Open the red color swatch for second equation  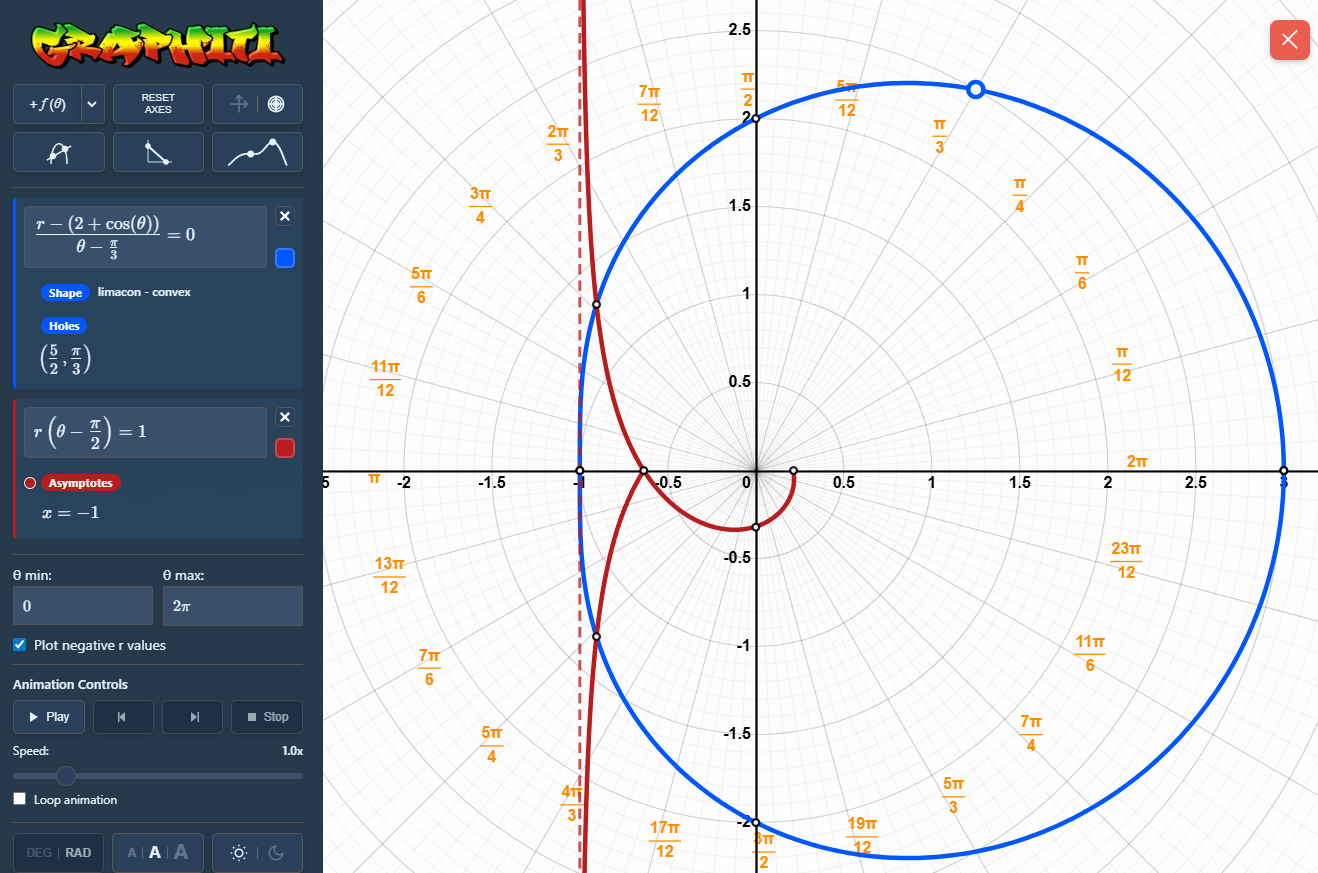(x=285, y=448)
